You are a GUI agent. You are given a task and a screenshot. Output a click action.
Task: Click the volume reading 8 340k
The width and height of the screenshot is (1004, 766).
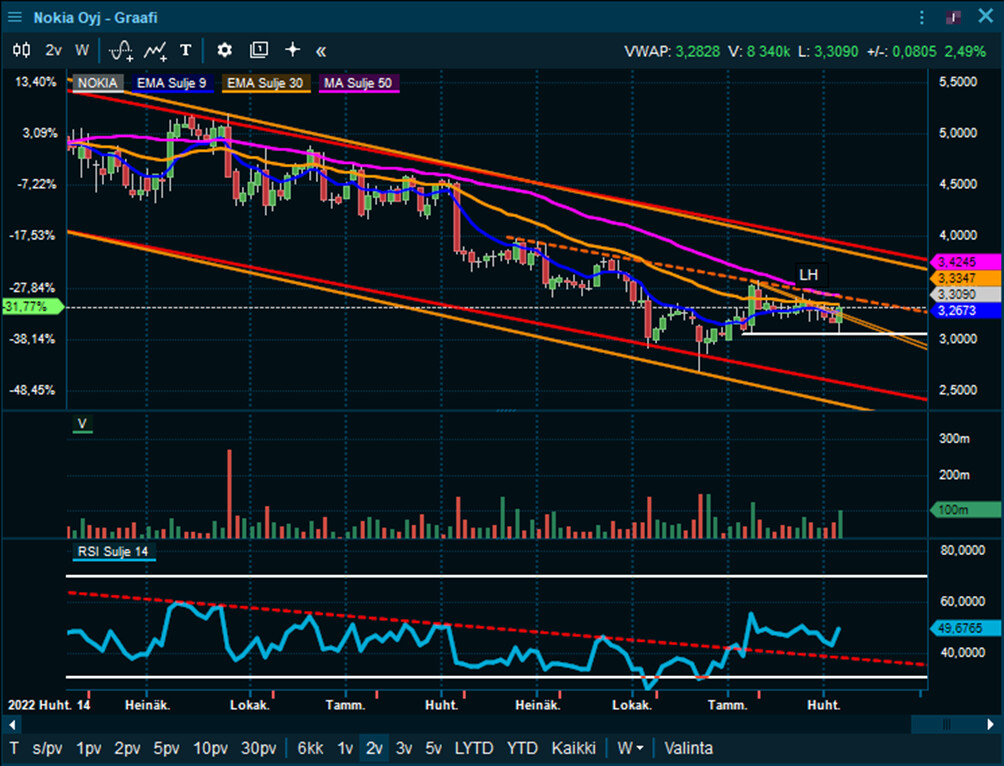tap(768, 51)
